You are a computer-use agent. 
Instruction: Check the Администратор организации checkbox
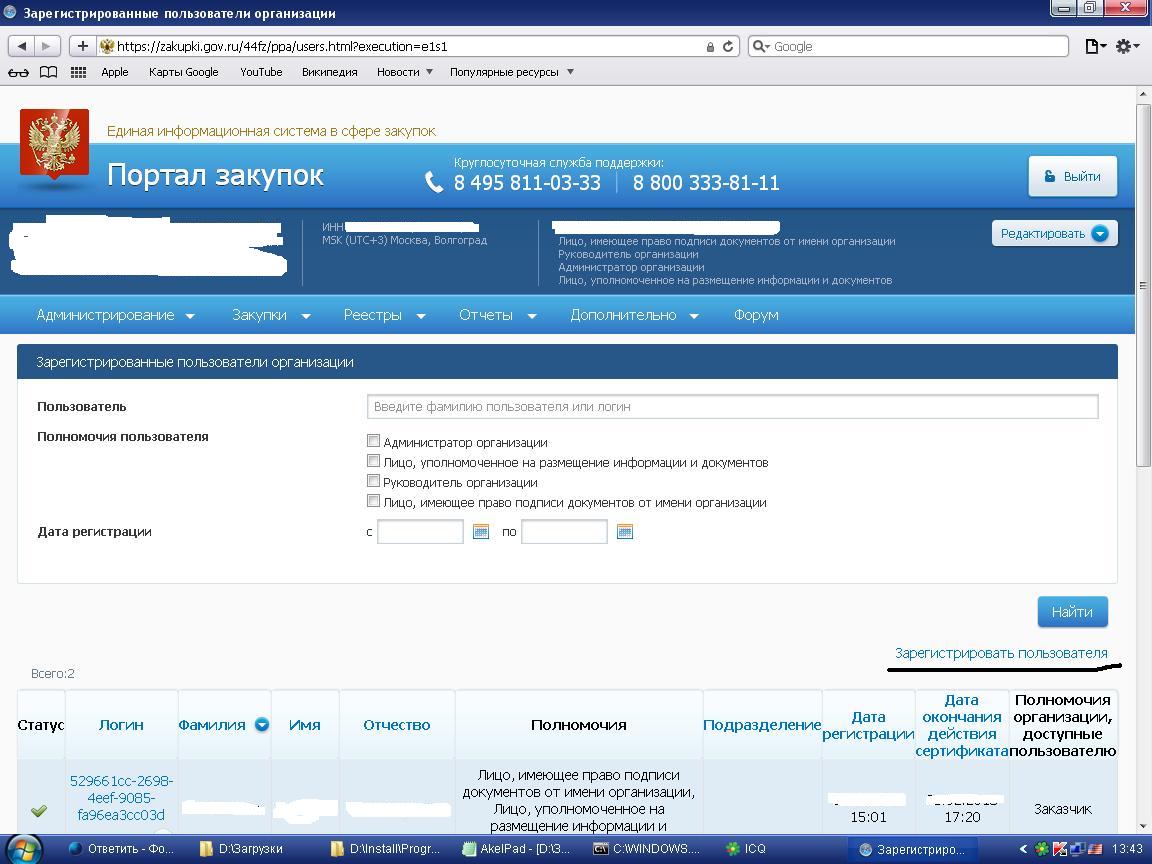tap(373, 441)
